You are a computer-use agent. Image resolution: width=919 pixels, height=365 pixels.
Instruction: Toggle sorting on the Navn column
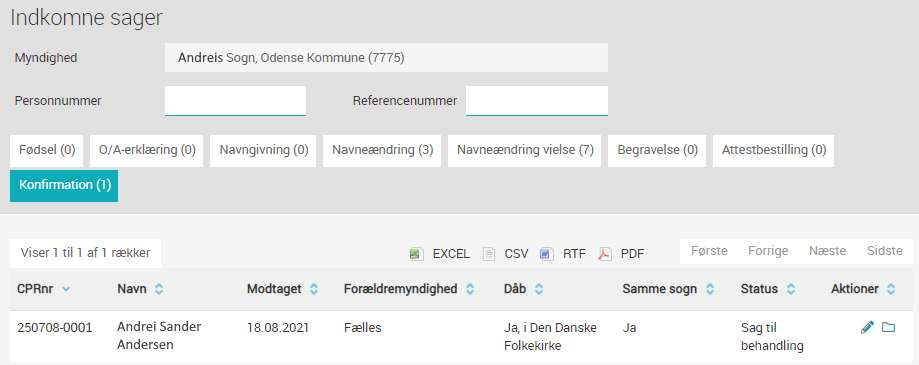coord(158,289)
